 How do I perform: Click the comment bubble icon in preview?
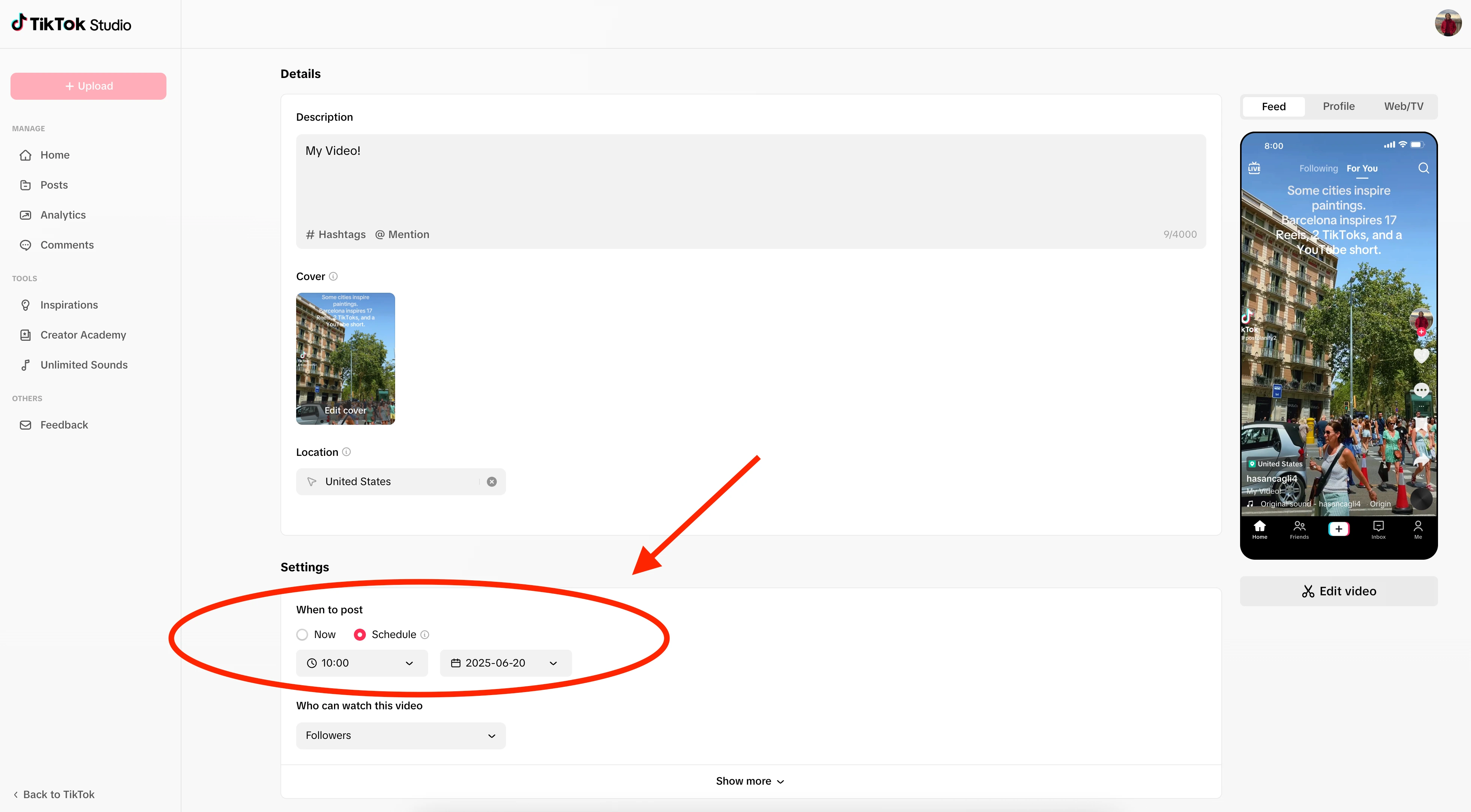(1421, 390)
